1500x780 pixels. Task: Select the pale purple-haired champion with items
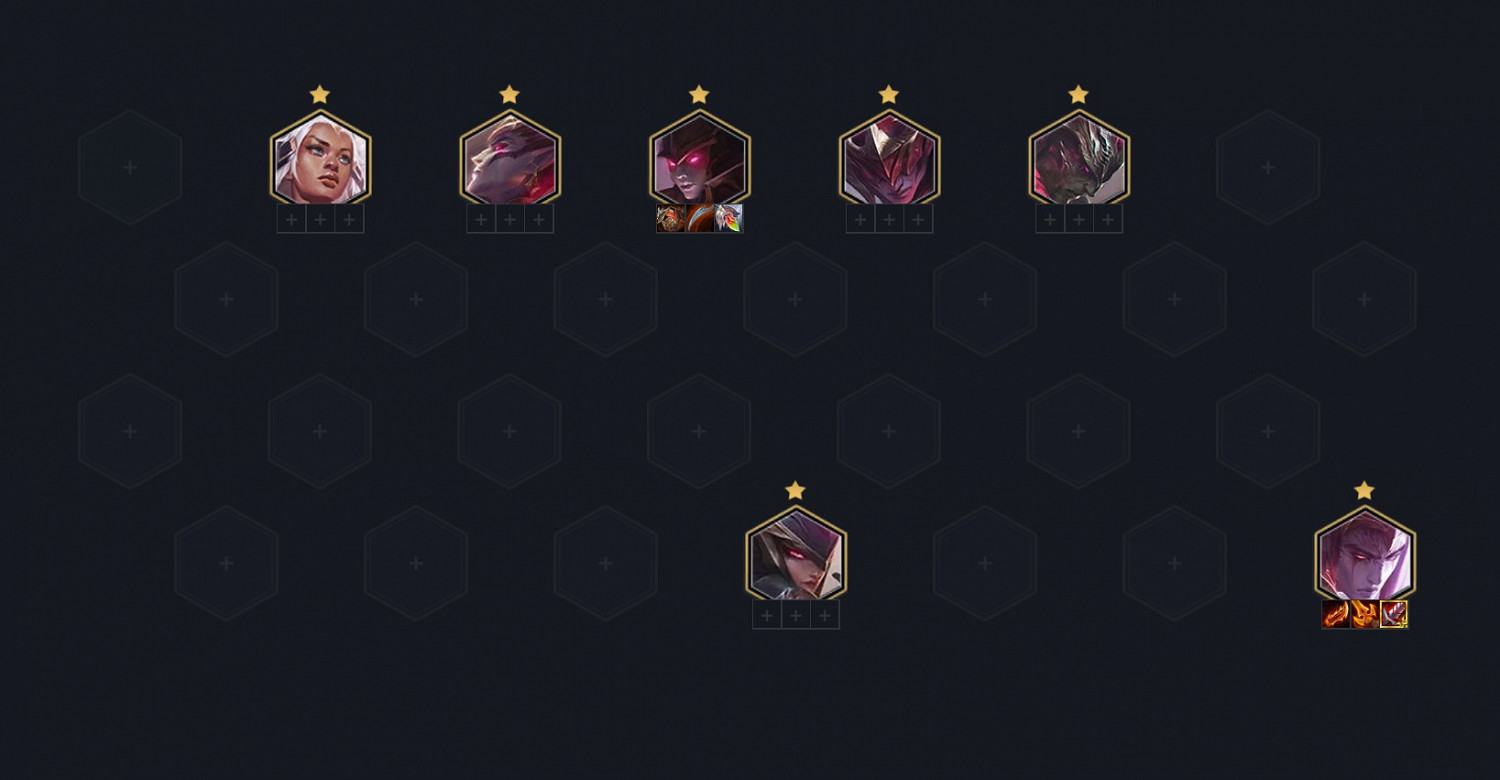[1365, 556]
